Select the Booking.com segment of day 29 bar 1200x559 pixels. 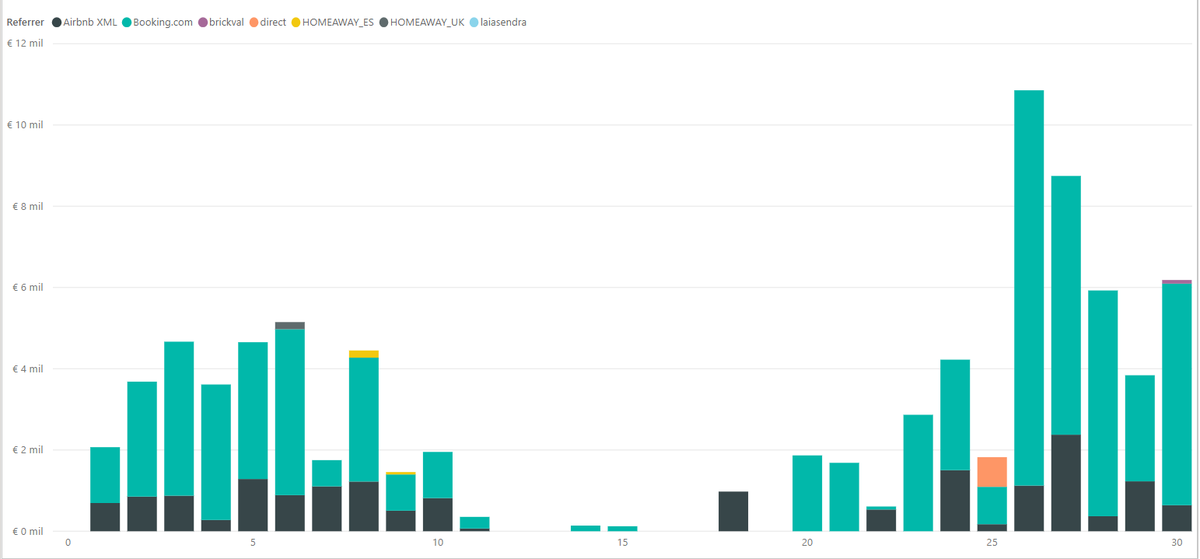(x=1140, y=429)
